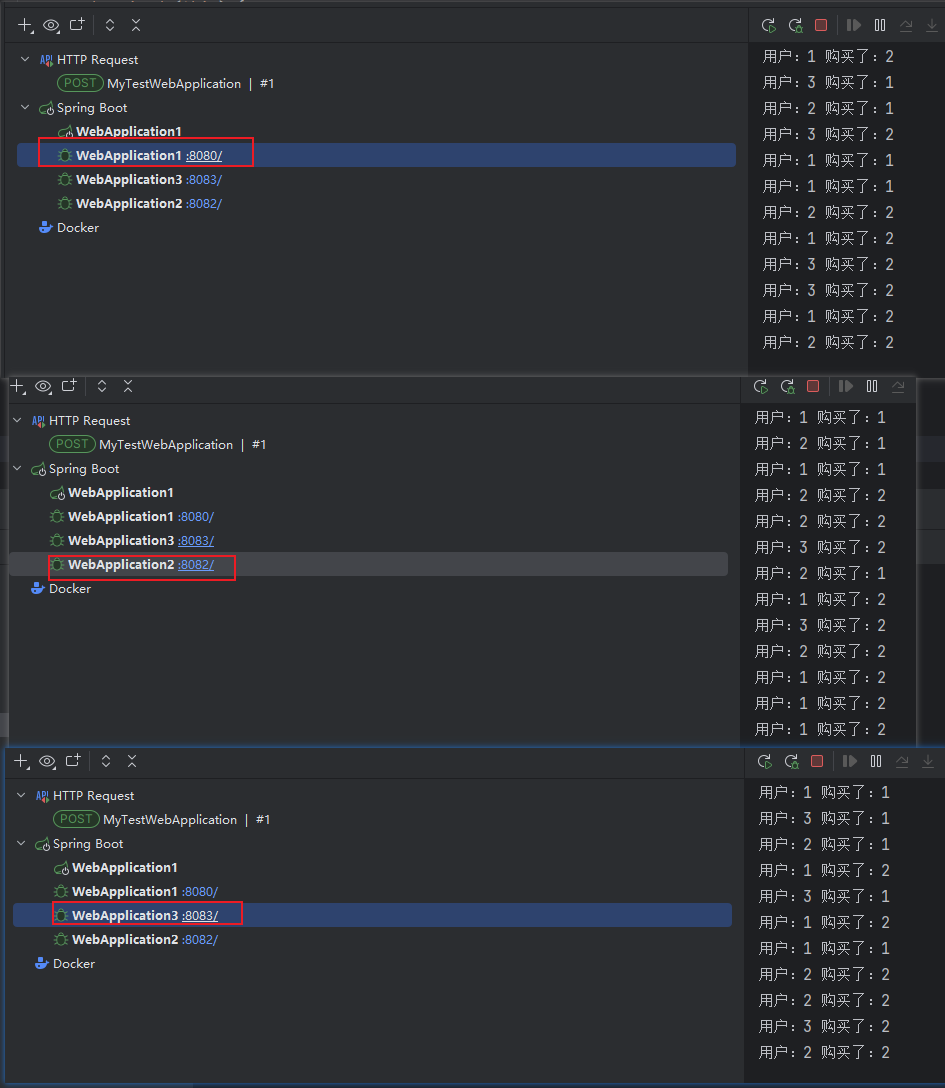Rerun WebApplication2 from middle panel toolbar
This screenshot has width=945, height=1088.
(761, 386)
